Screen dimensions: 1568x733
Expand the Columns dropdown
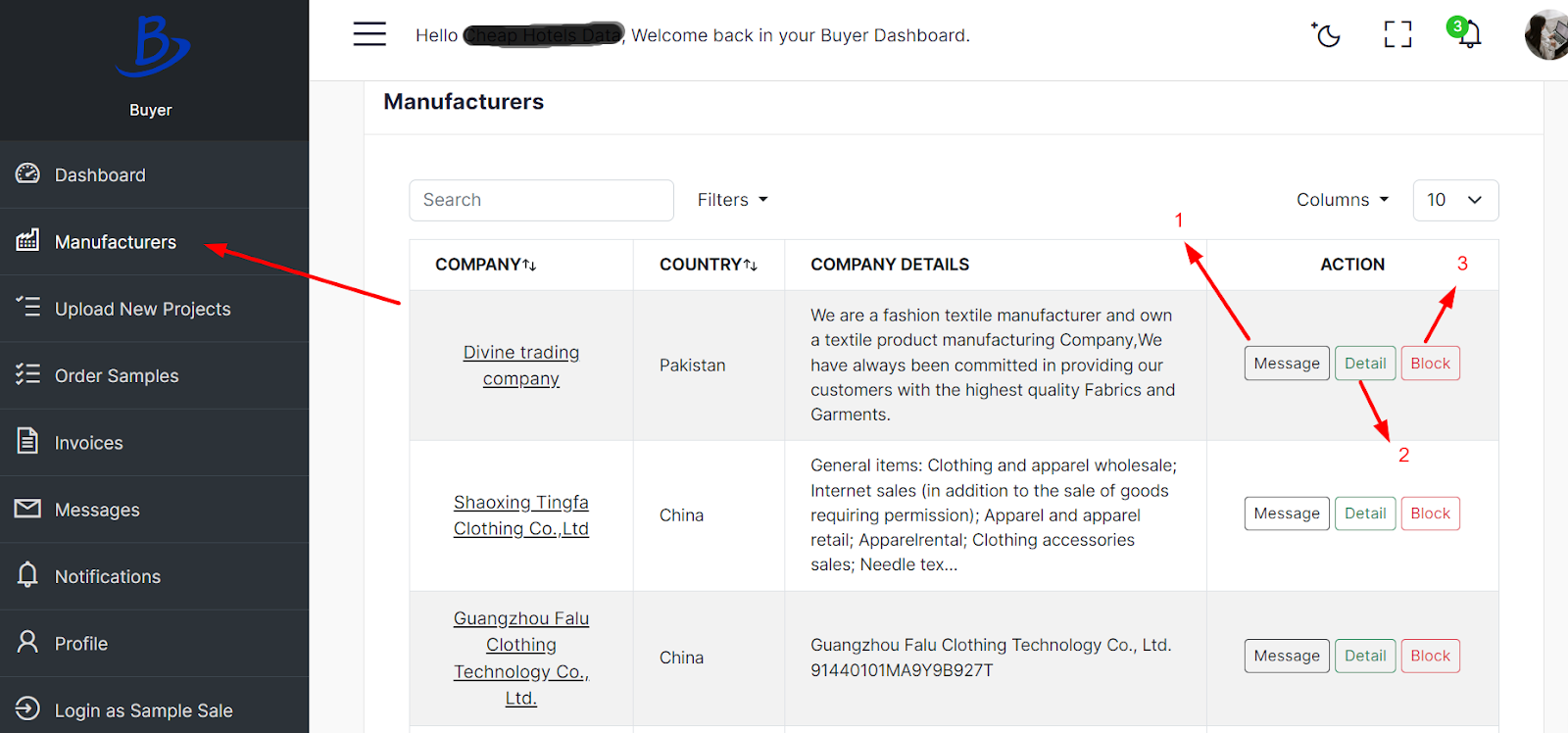[x=1342, y=200]
